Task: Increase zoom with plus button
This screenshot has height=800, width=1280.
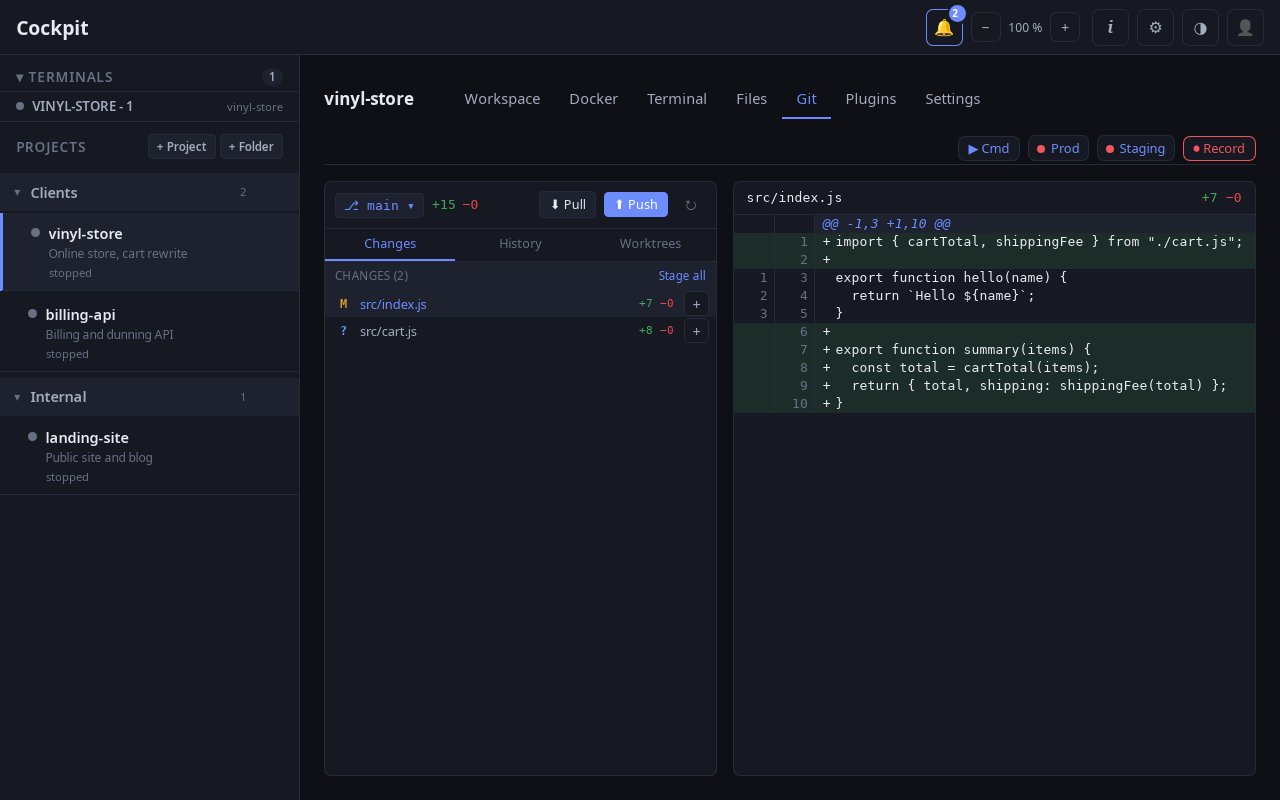Action: pyautogui.click(x=1065, y=27)
